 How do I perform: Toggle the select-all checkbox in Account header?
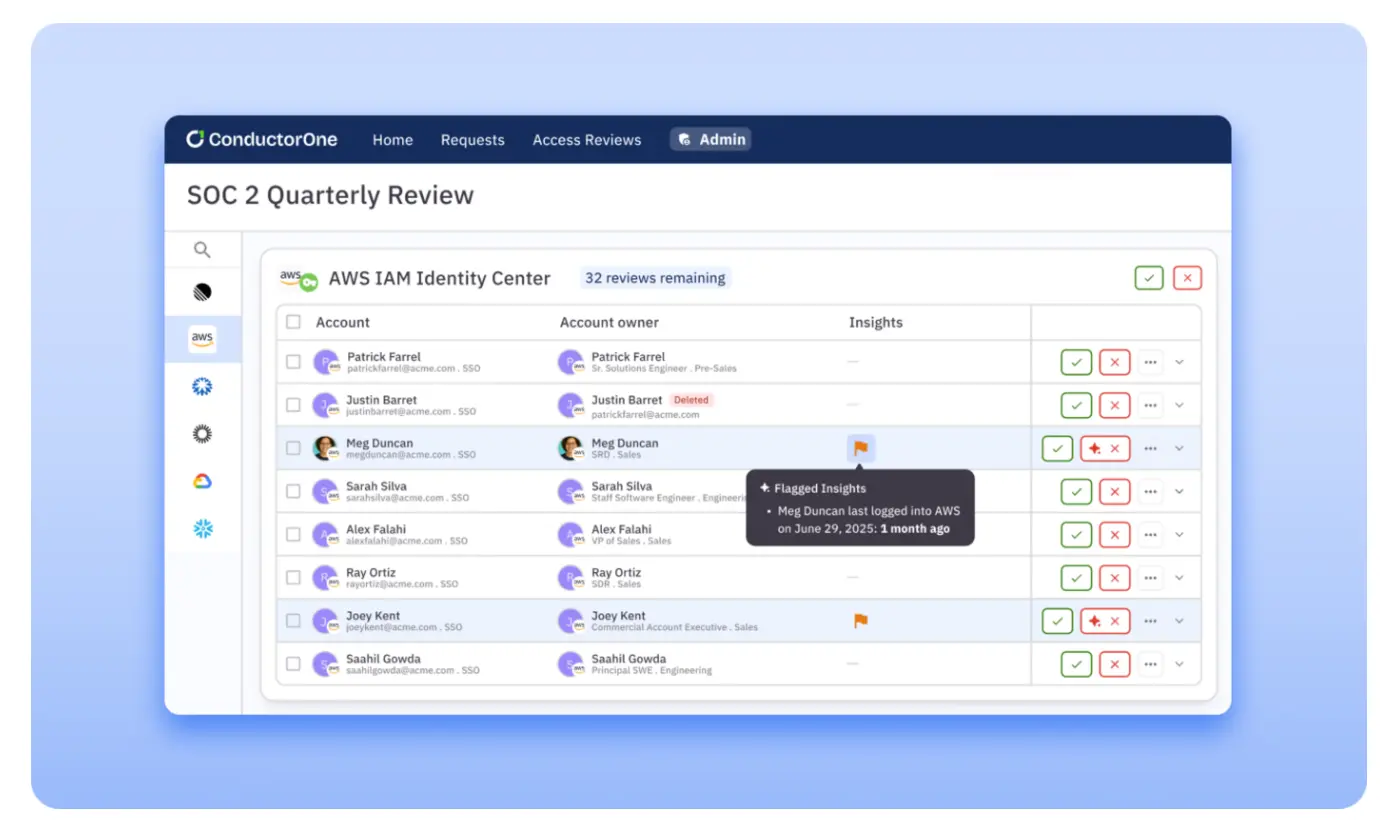pyautogui.click(x=293, y=322)
